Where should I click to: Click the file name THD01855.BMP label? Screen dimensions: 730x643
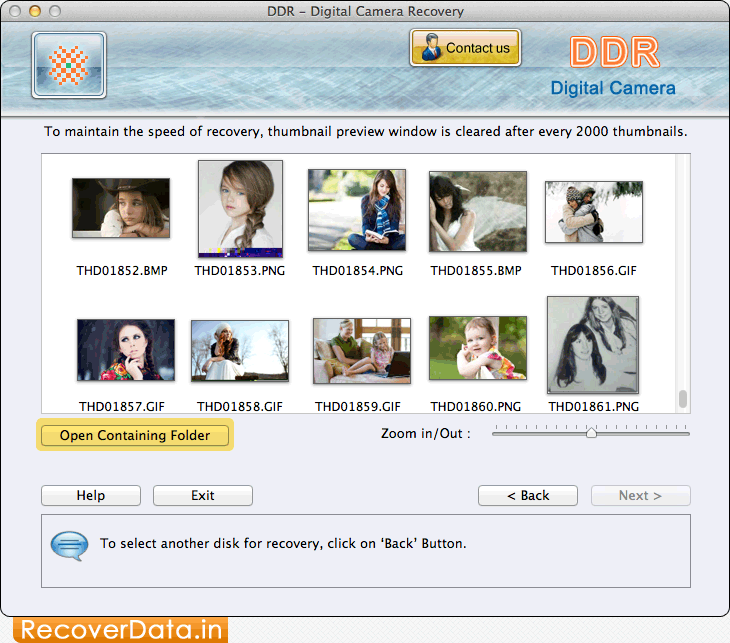pyautogui.click(x=476, y=271)
